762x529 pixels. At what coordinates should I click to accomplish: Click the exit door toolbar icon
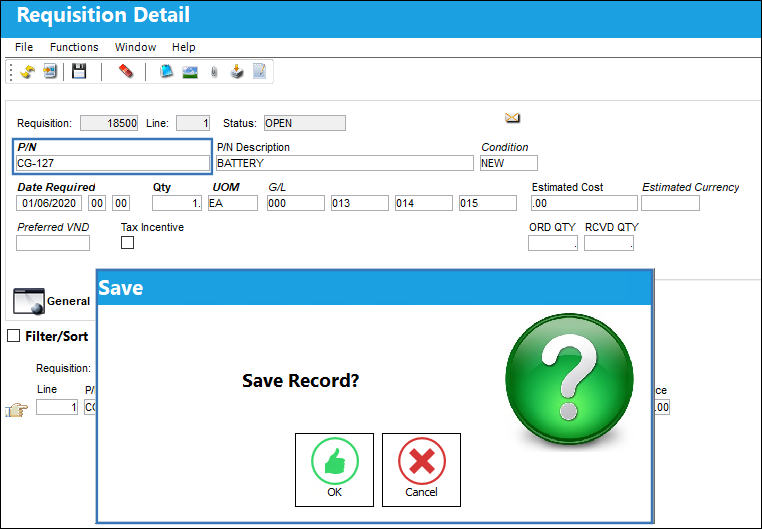click(x=50, y=71)
